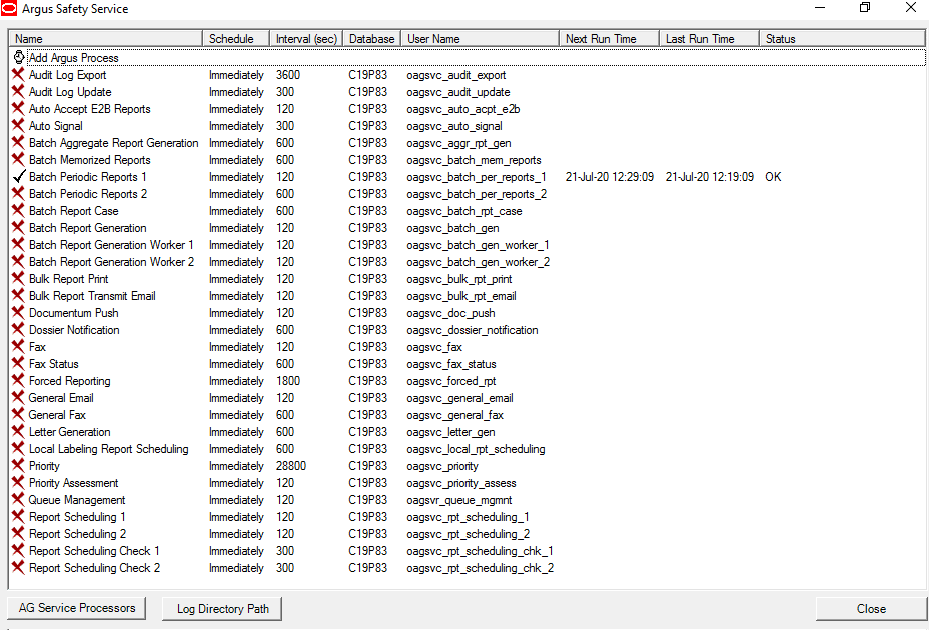Click the OK status of Batch Periodic Reports 1
Screen dimensions: 929x630
(x=773, y=177)
